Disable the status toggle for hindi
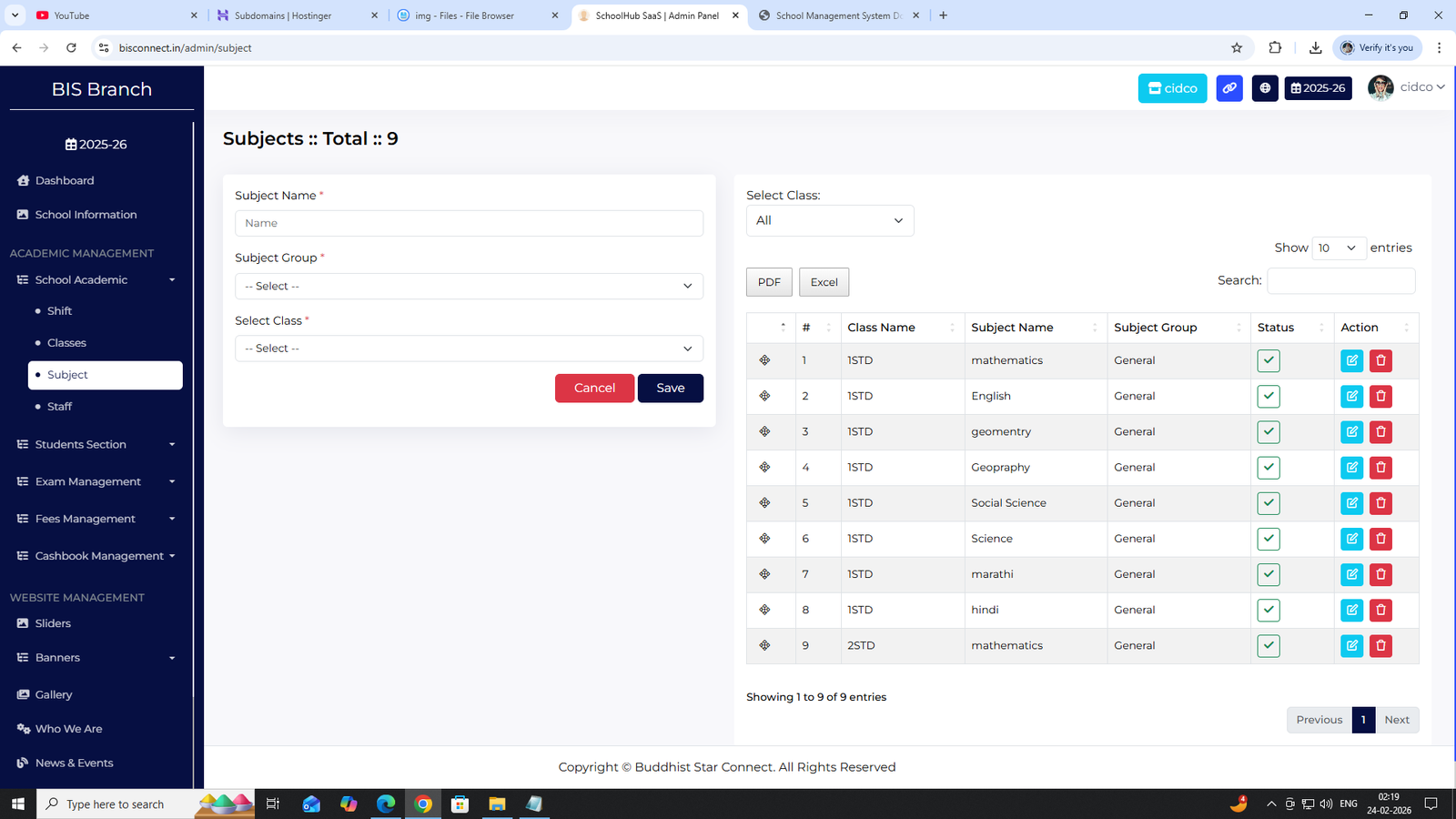1456x819 pixels. 1269,610
